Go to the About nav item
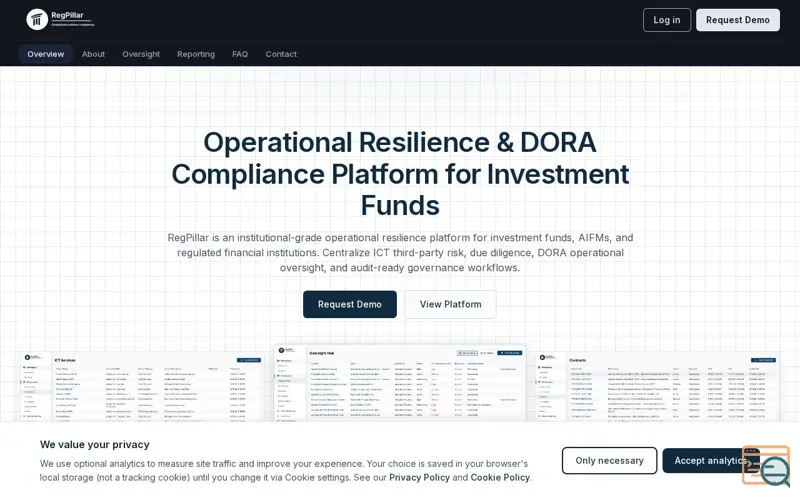Image resolution: width=800 pixels, height=500 pixels. pos(93,54)
